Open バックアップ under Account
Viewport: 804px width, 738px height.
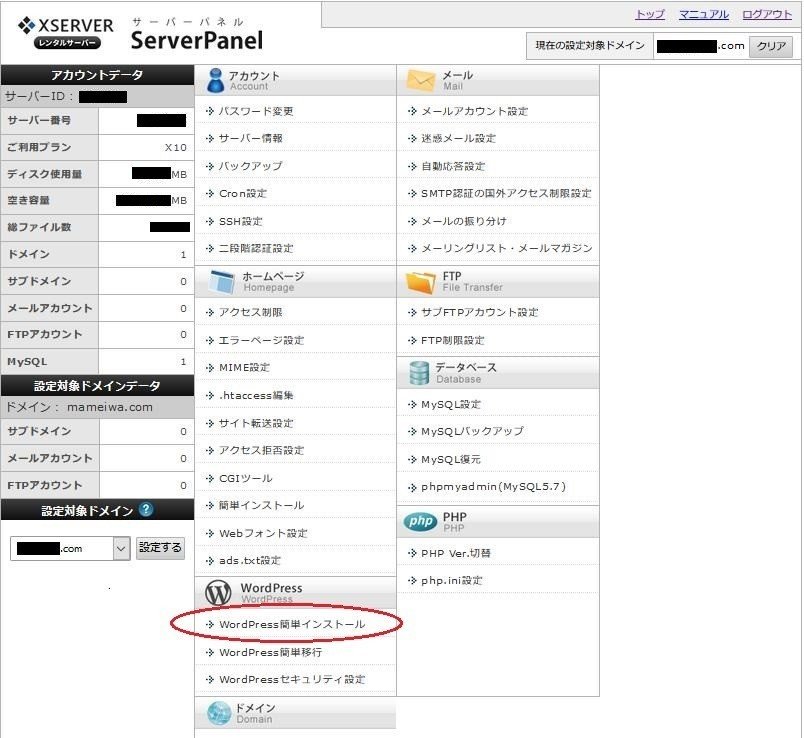[x=250, y=166]
